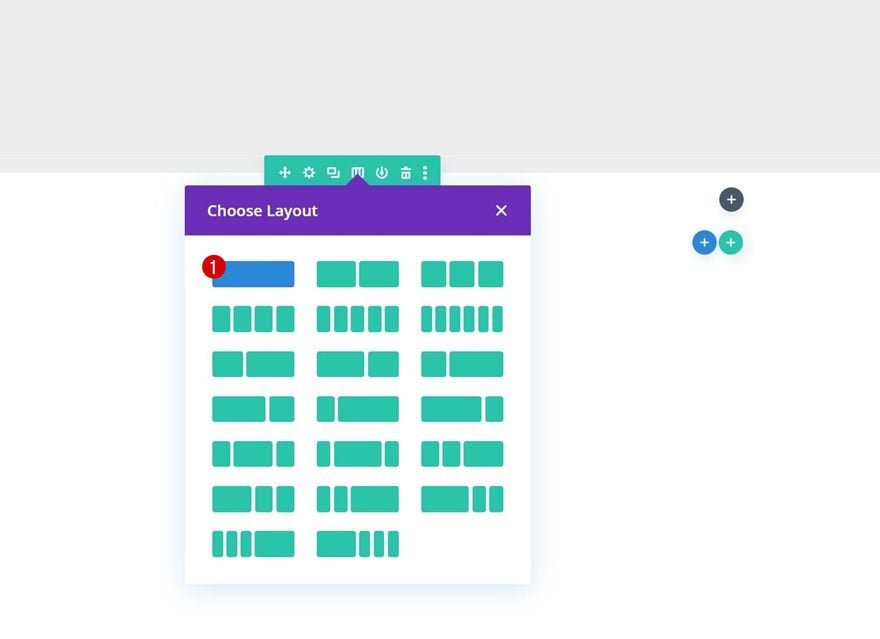Image resolution: width=880 pixels, height=639 pixels.
Task: Click the duplicate row icon
Action: coord(333,173)
